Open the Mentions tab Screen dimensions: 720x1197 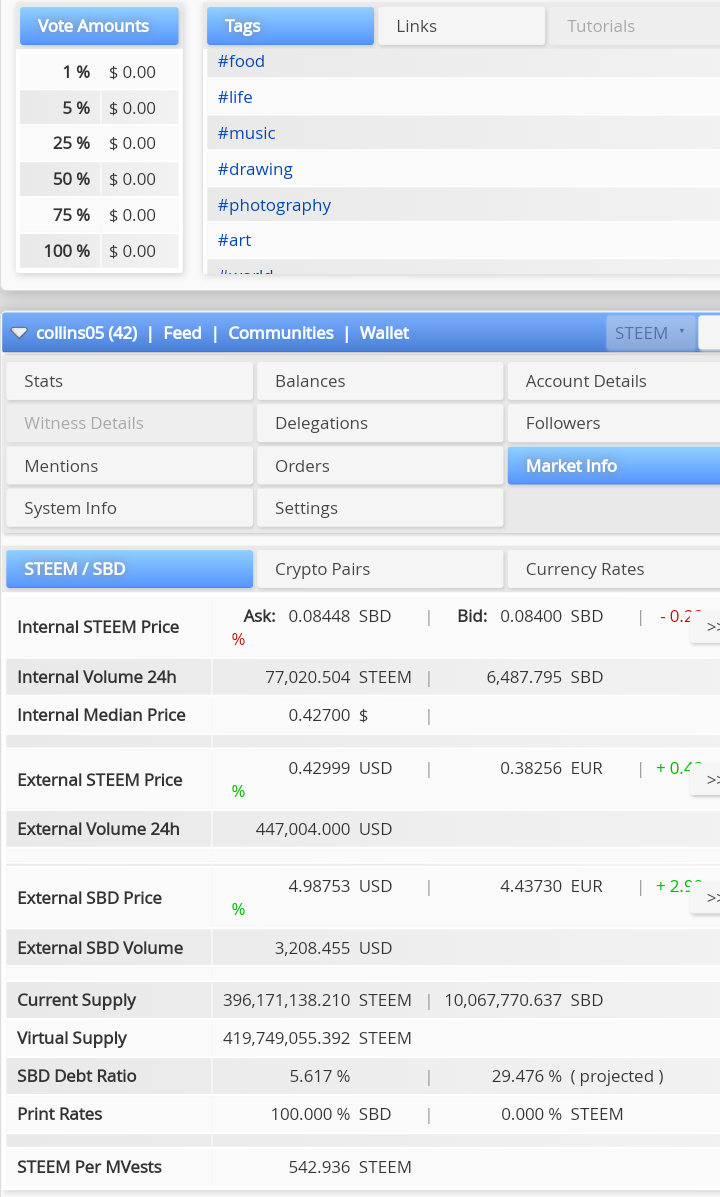click(x=129, y=466)
